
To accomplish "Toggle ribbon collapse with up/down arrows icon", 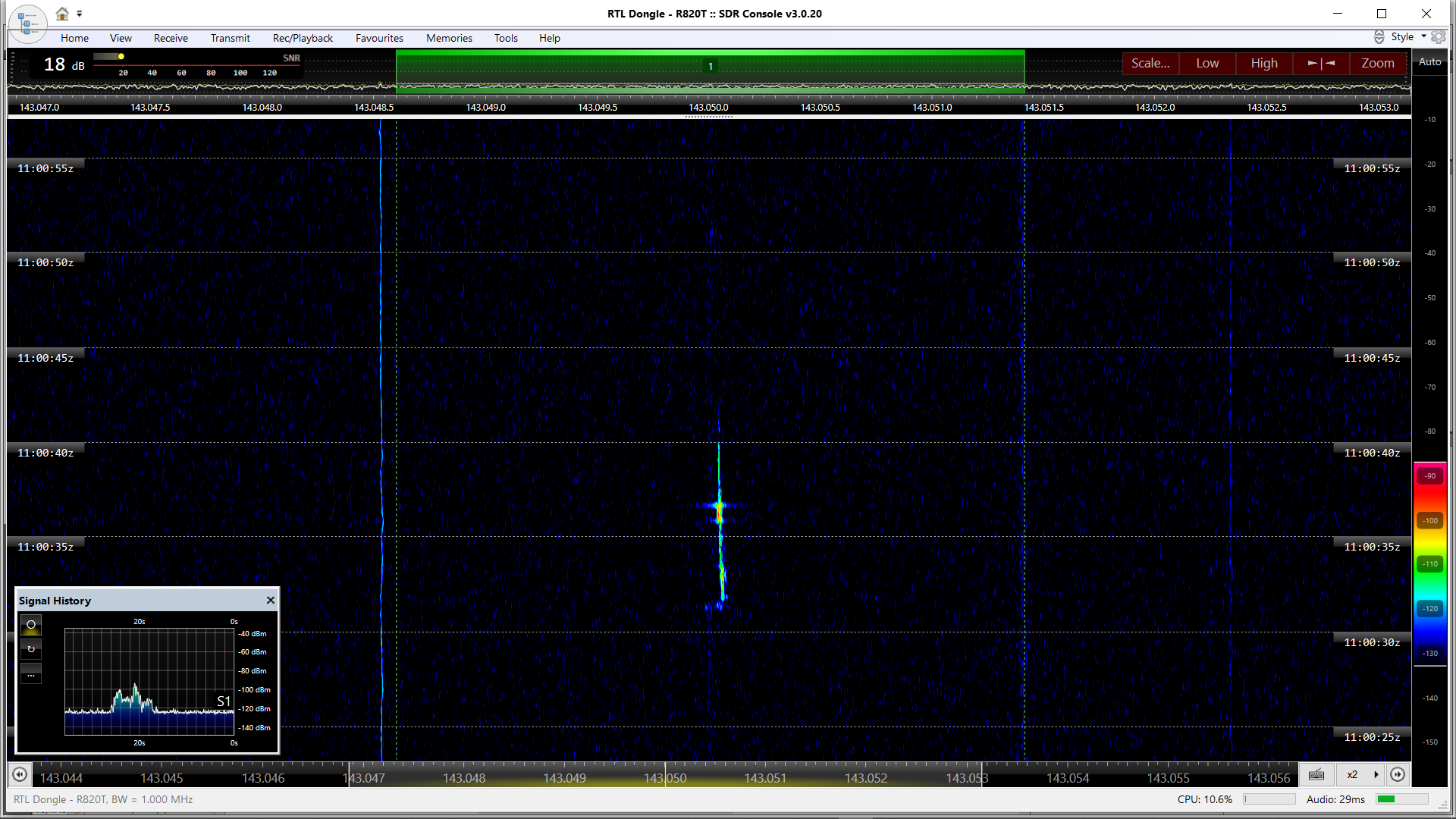I will tap(1379, 36).
